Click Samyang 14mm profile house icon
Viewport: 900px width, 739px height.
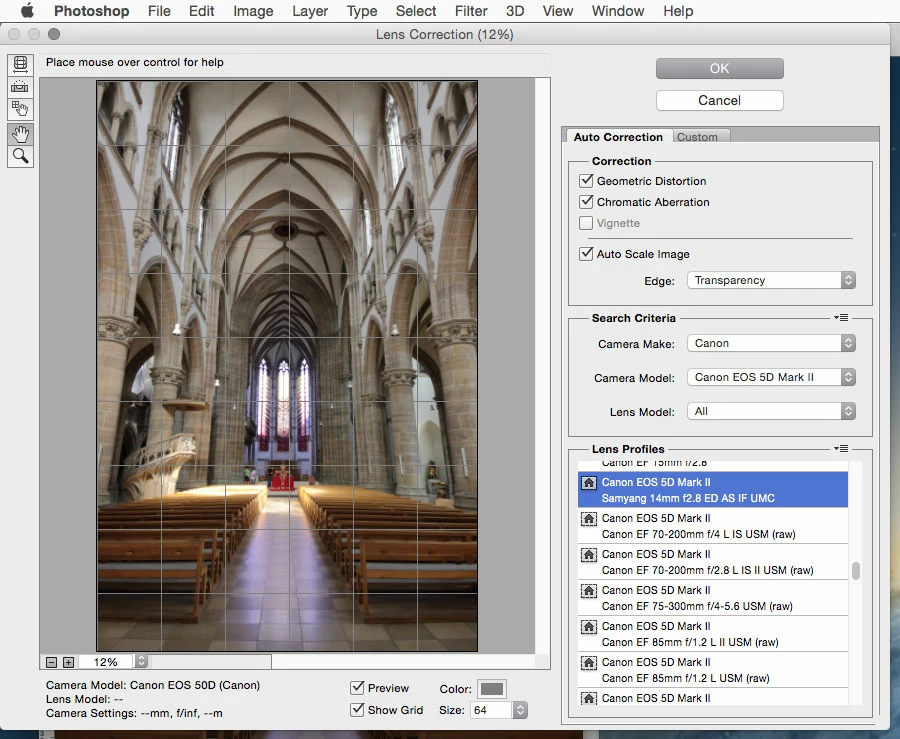click(588, 483)
